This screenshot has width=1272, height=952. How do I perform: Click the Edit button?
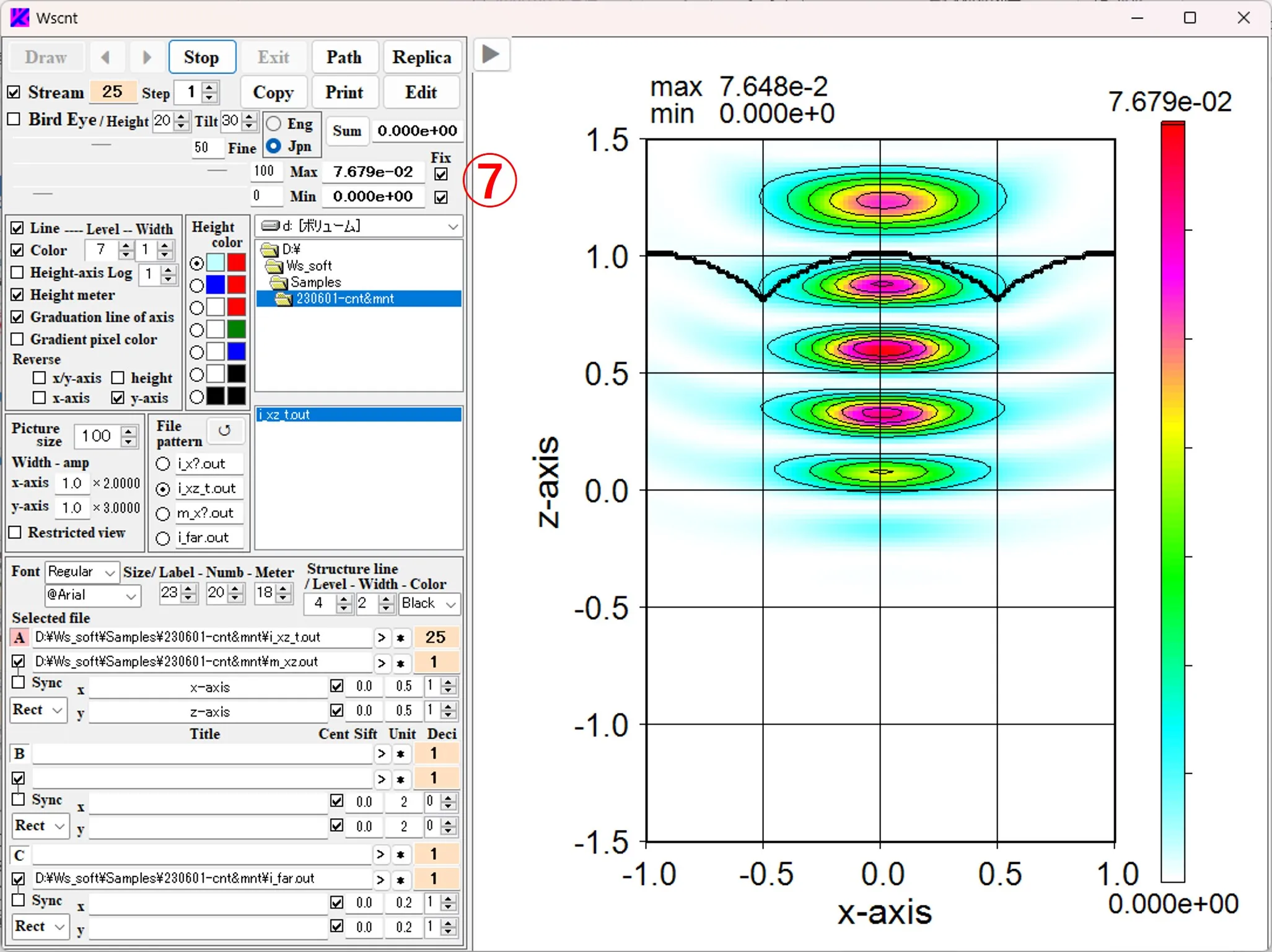(421, 93)
